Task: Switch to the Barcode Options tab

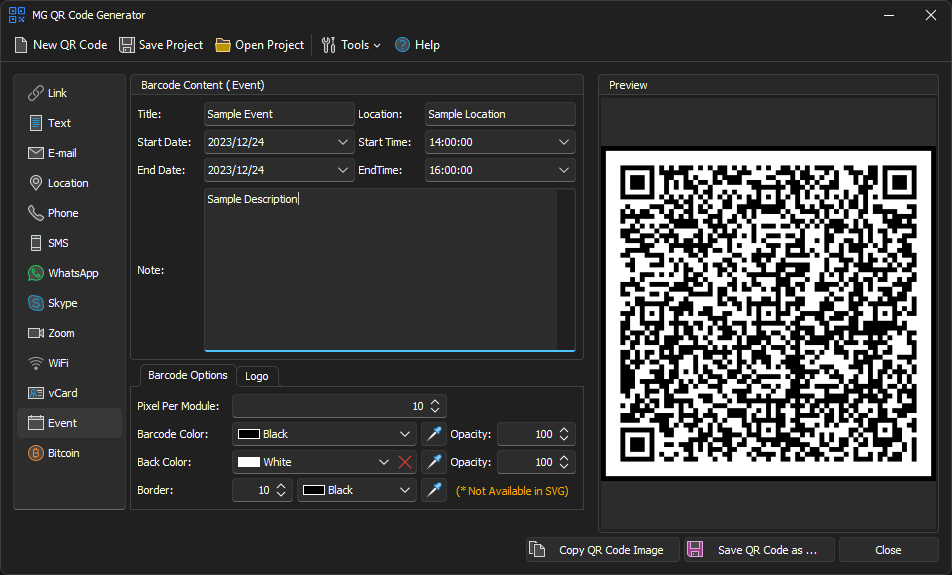Action: [x=188, y=375]
